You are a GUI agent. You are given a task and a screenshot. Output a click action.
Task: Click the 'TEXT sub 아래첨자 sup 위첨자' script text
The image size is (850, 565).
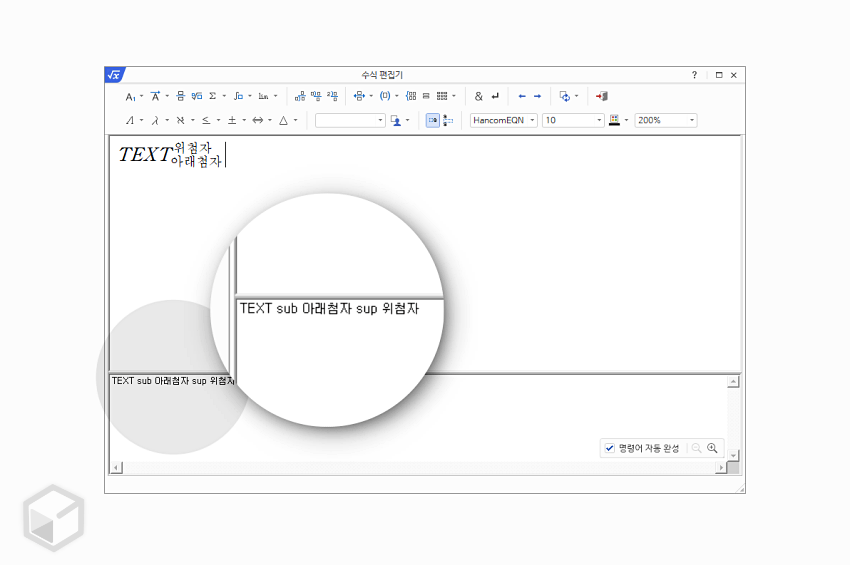(x=173, y=381)
